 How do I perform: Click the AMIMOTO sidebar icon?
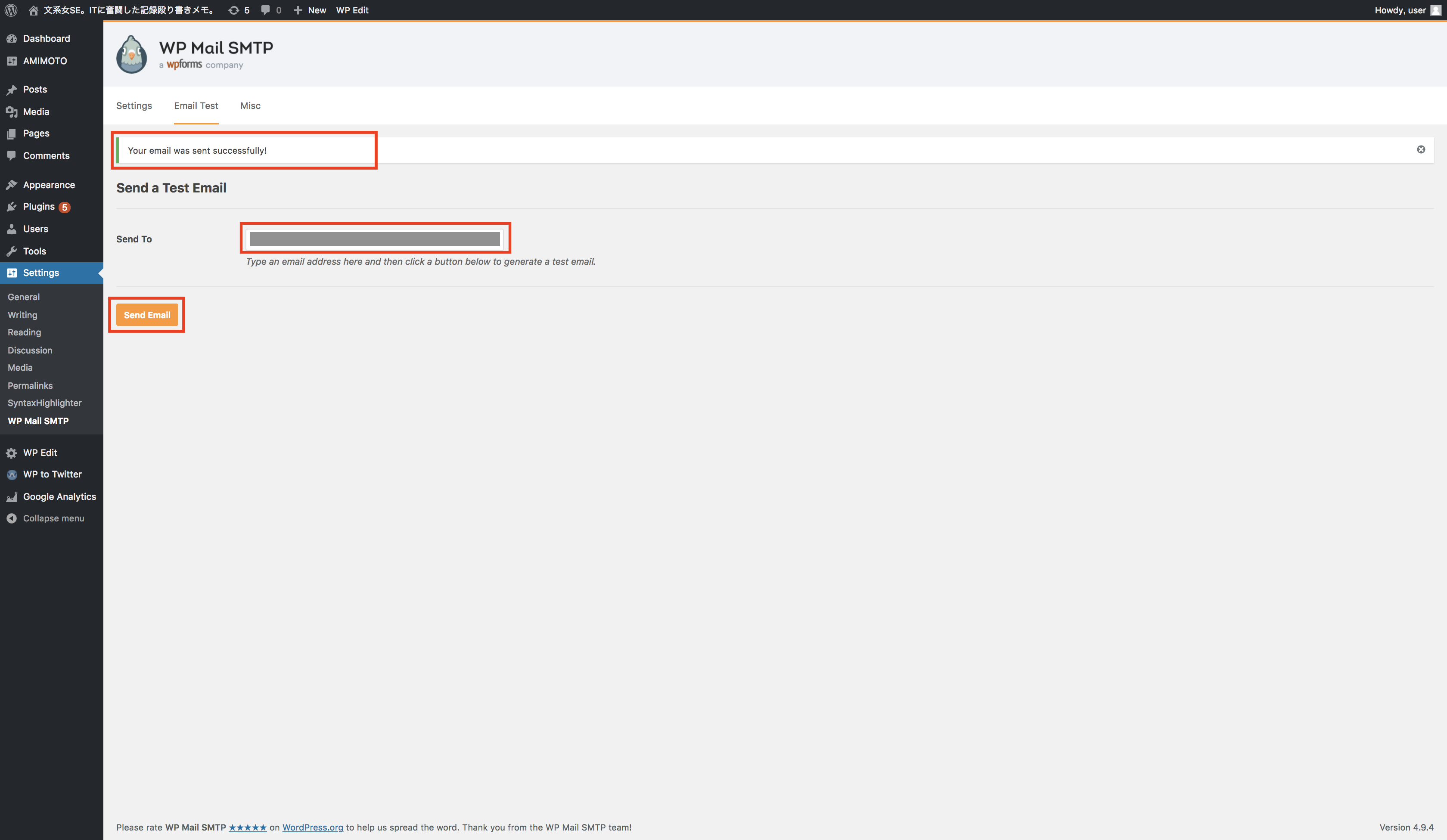coord(12,61)
